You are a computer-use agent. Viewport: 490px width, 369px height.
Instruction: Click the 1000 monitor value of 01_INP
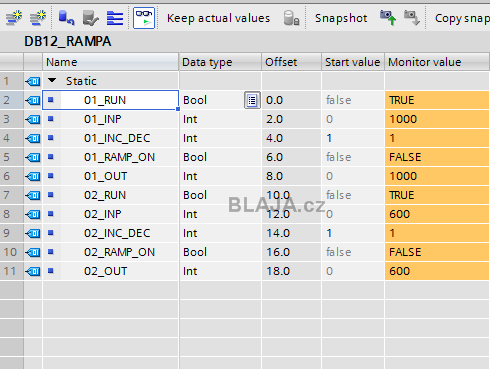(x=437, y=119)
